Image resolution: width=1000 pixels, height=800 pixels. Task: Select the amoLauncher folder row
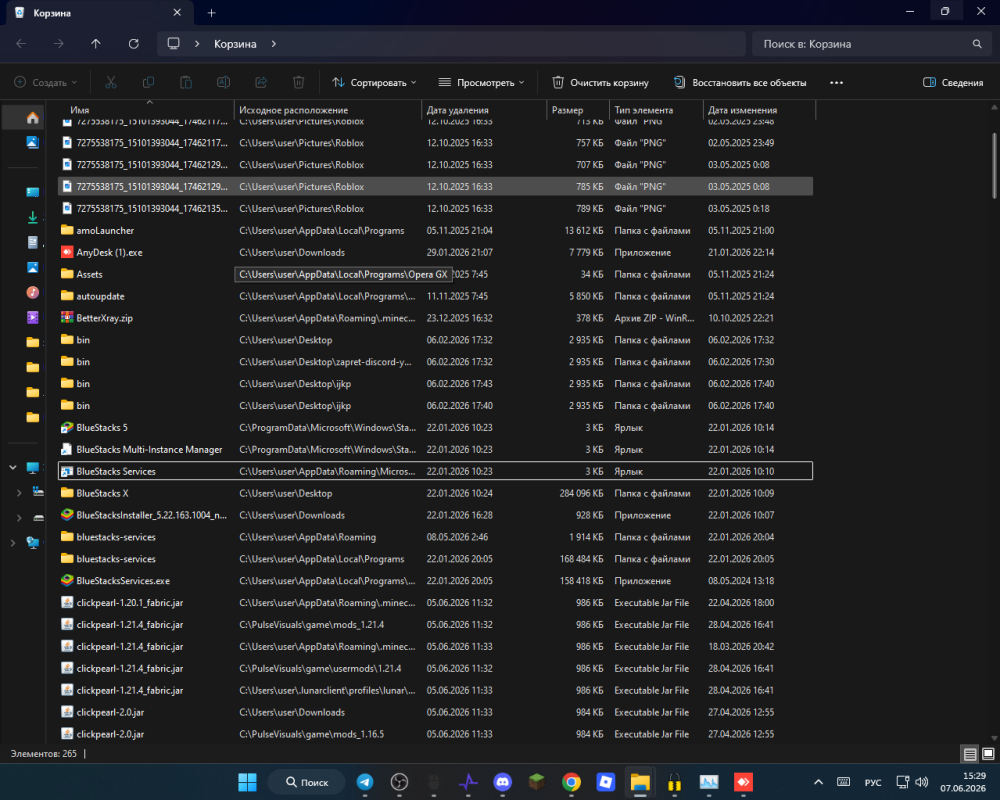pos(436,230)
